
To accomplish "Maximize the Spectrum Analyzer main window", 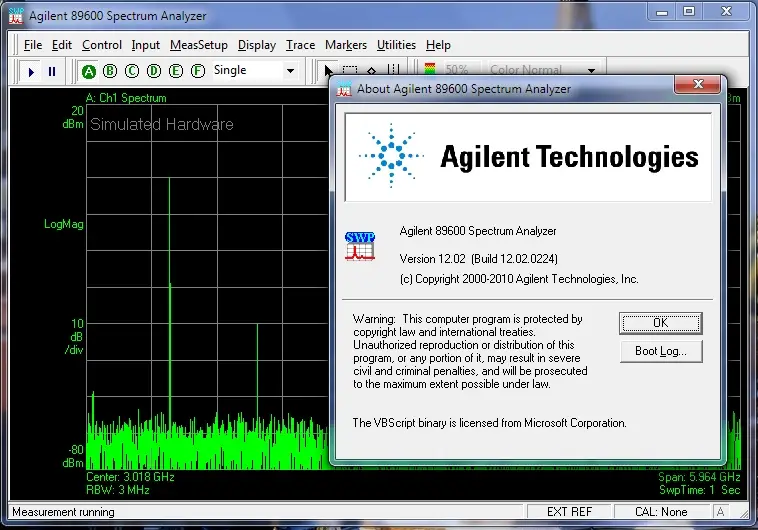I will click(689, 12).
